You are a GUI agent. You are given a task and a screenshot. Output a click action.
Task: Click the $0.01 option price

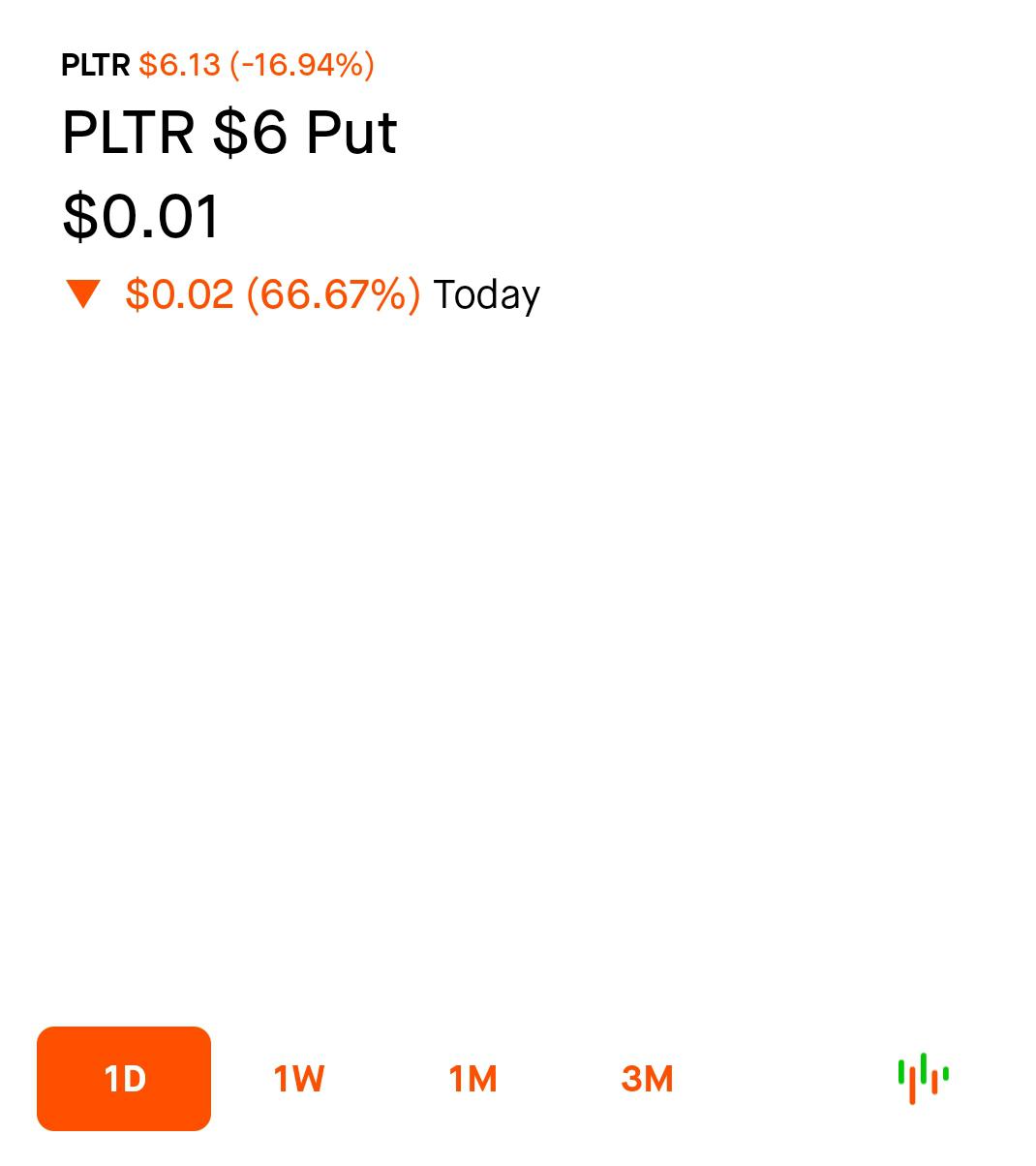pos(141,216)
